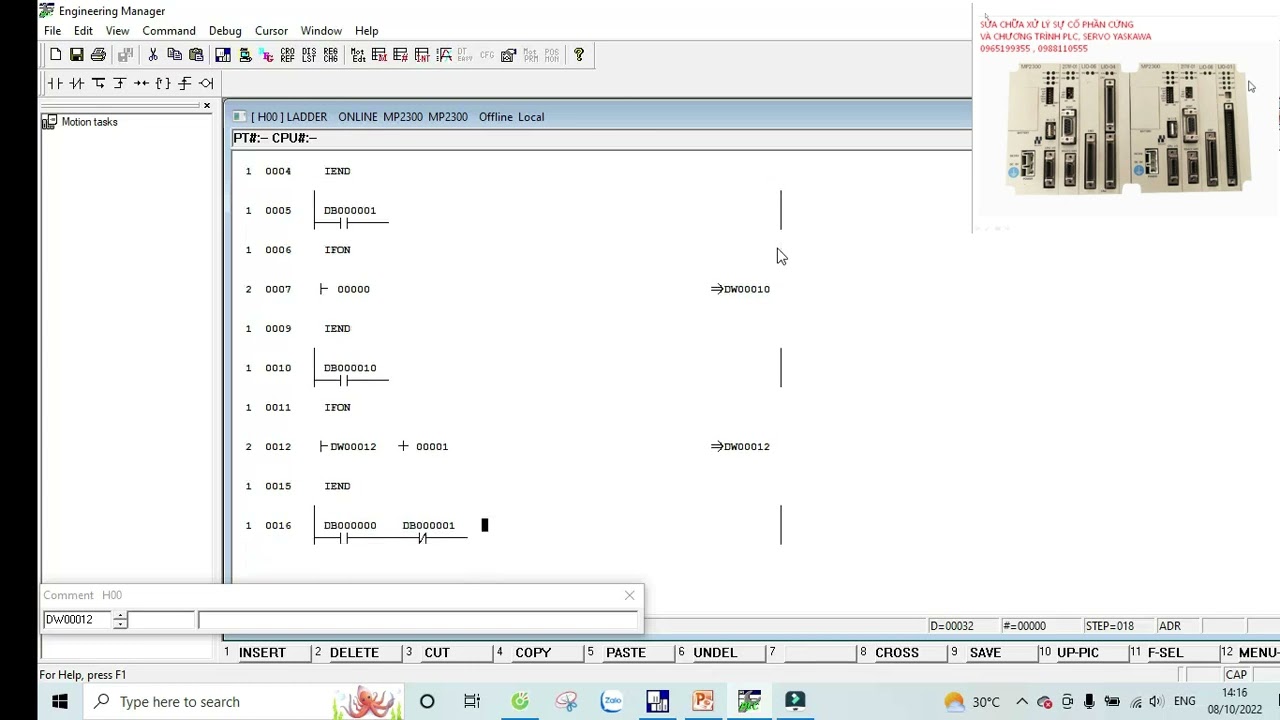Insert a coil output instruction
1280x720 pixels.
pos(206,83)
